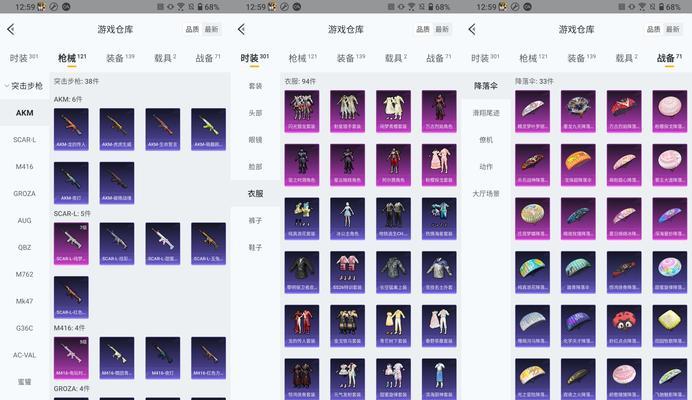Switch to 装备 tab on the 枪械 screen

pyautogui.click(x=120, y=58)
